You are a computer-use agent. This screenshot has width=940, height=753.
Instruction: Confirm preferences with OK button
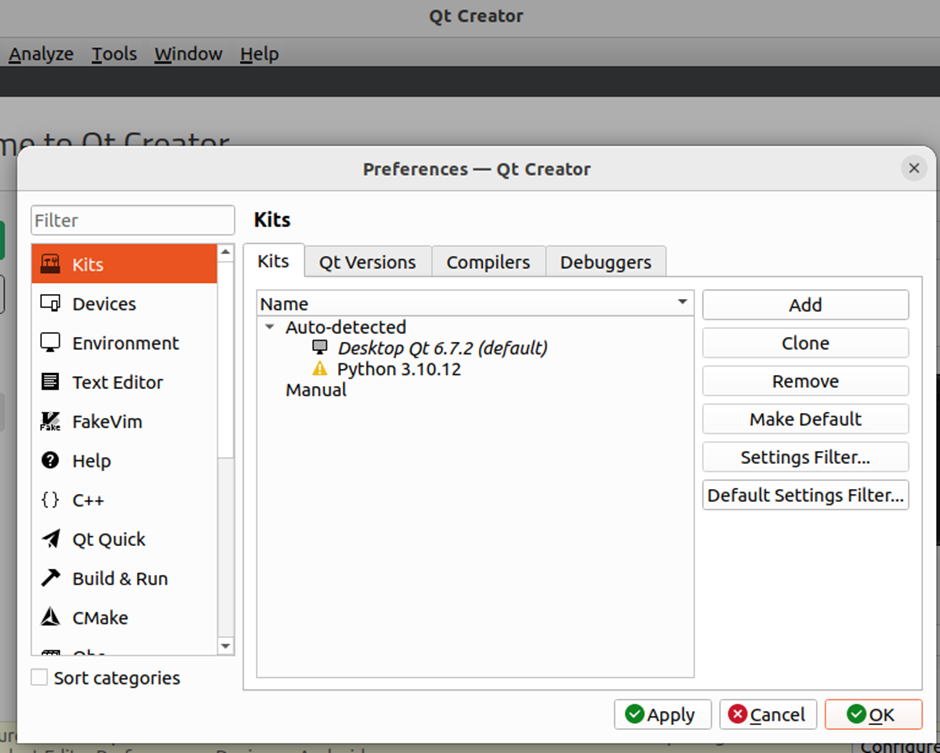tap(873, 714)
